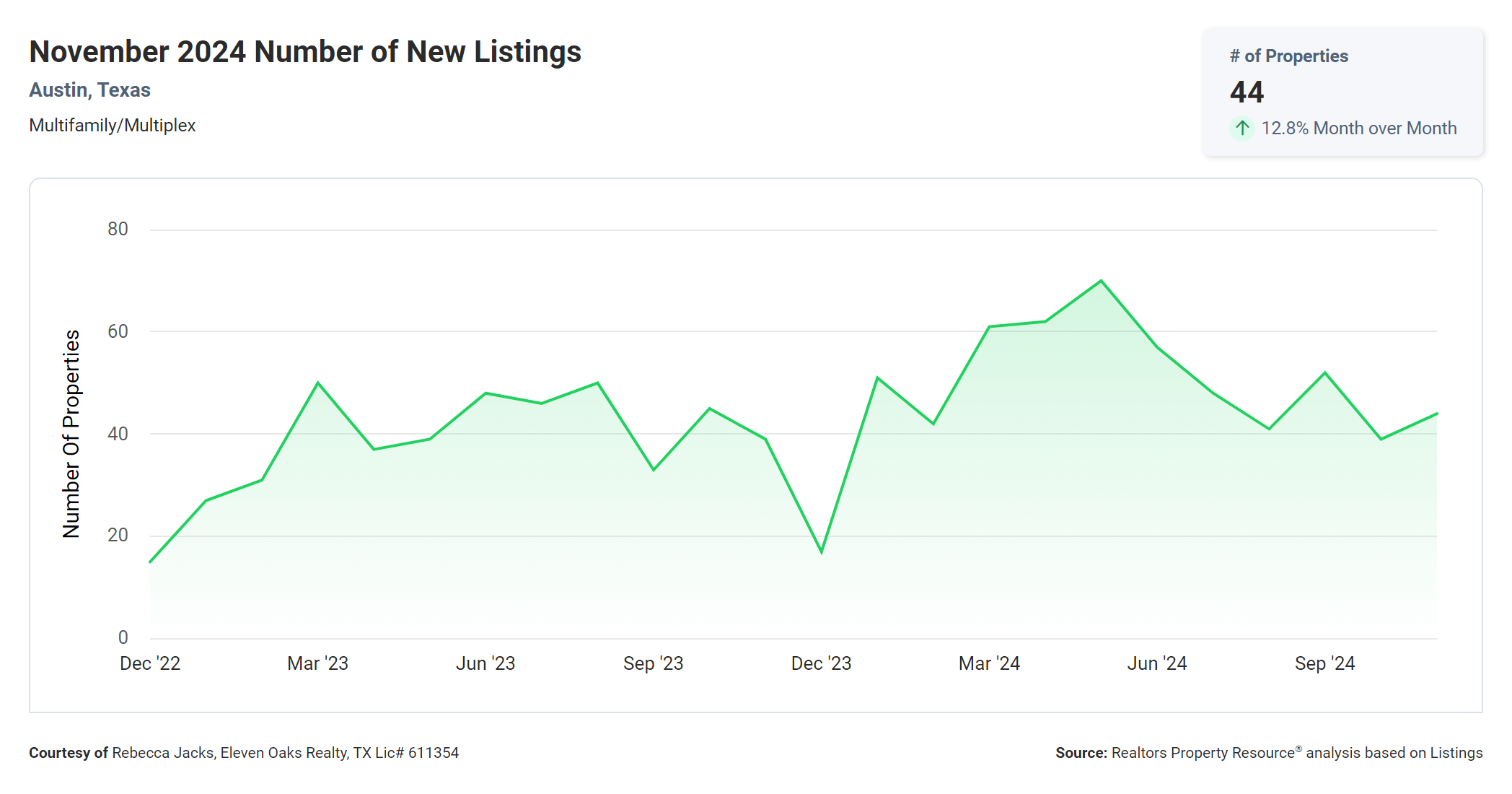Click the Sep '24 peak on the line
The width and height of the screenshot is (1512, 794).
[1325, 373]
